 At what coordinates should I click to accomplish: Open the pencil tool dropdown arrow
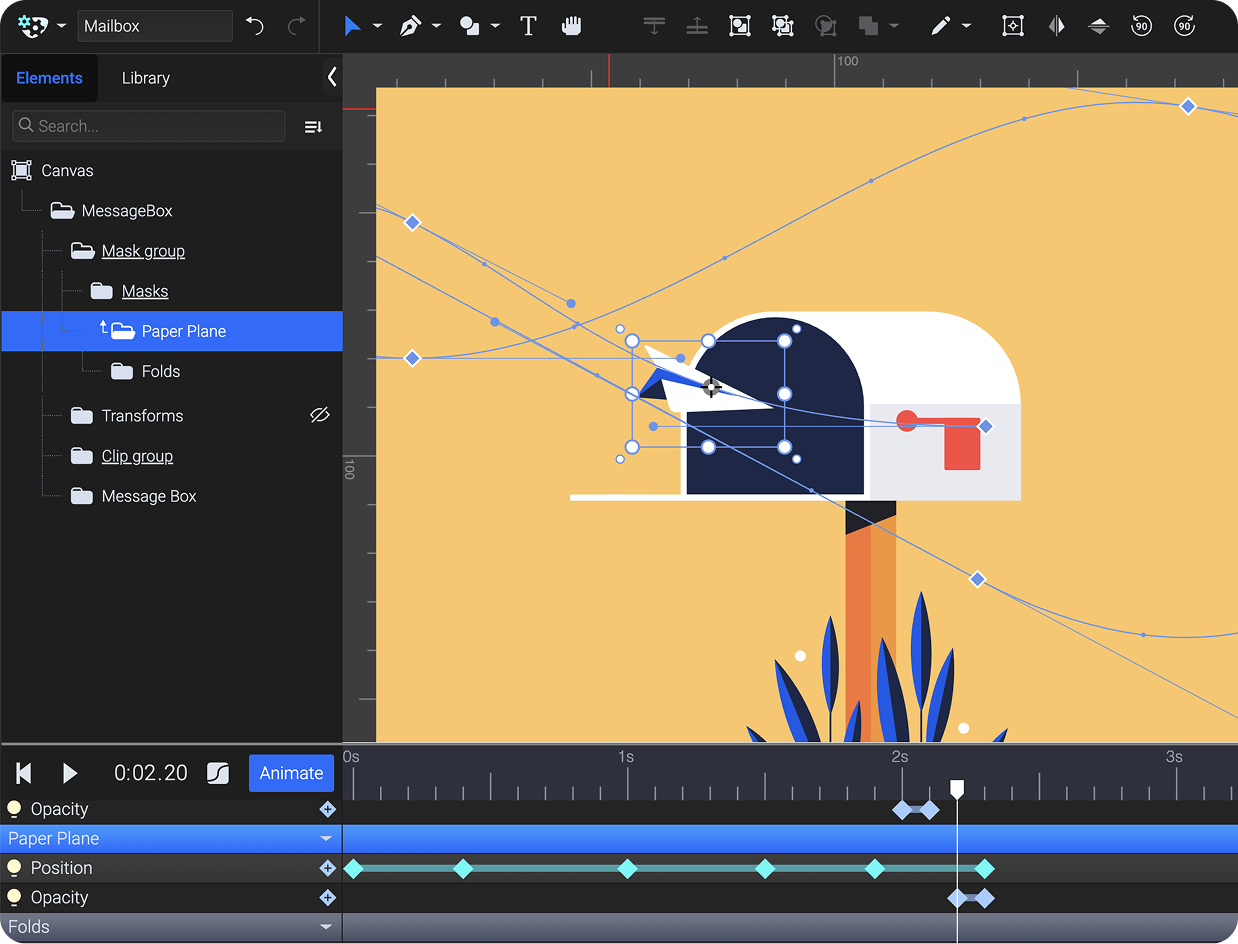click(x=966, y=25)
